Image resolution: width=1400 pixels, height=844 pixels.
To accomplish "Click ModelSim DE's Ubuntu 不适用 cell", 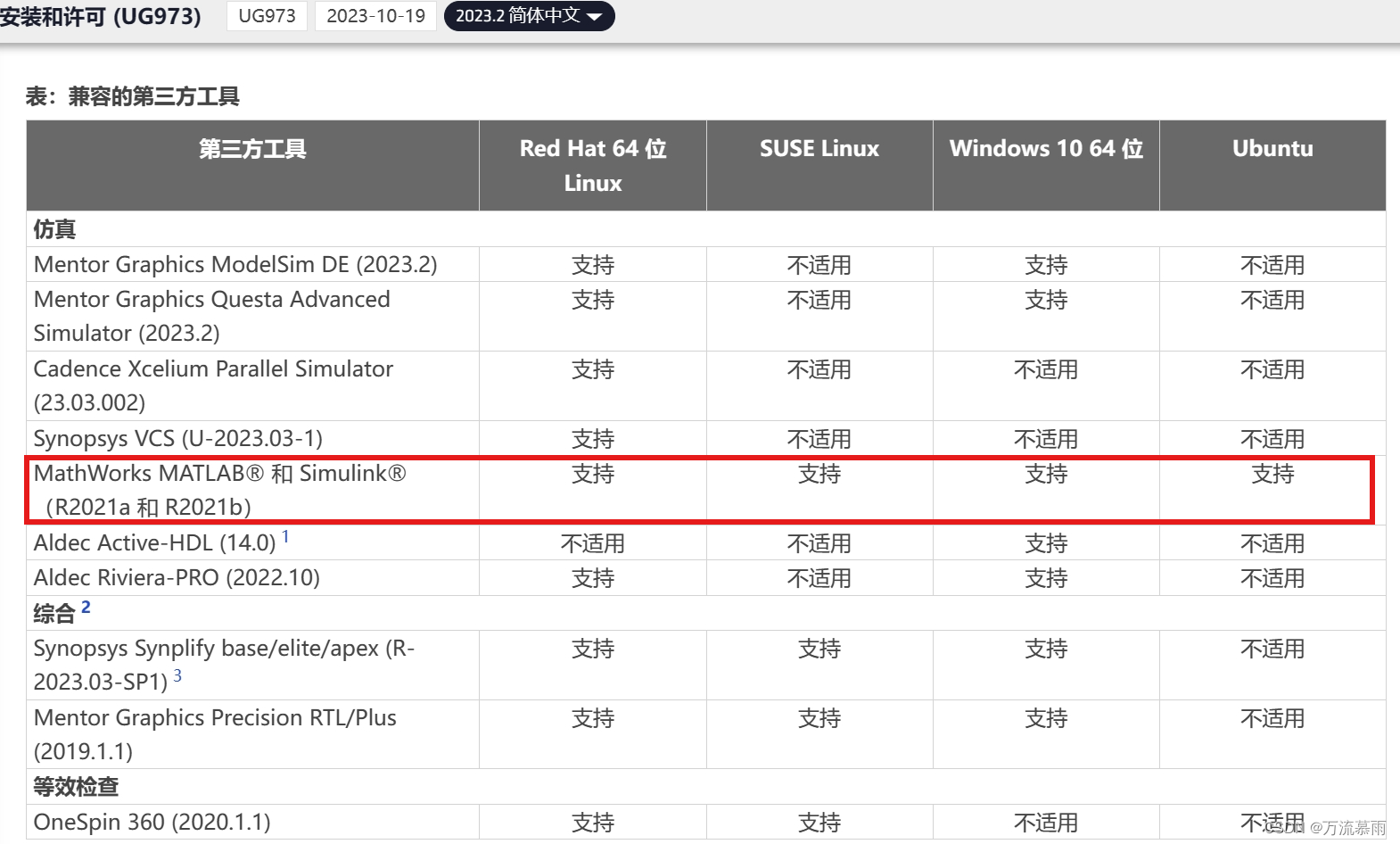I will pos(1272,265).
